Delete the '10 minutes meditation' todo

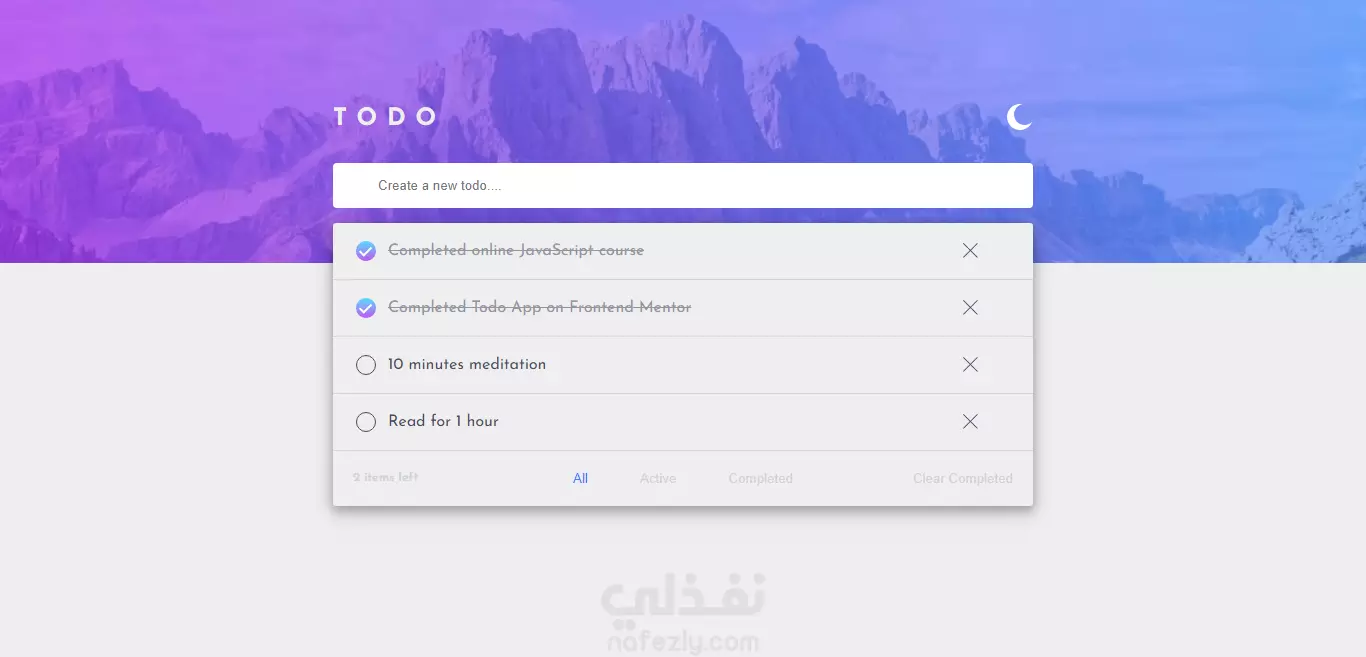click(970, 365)
